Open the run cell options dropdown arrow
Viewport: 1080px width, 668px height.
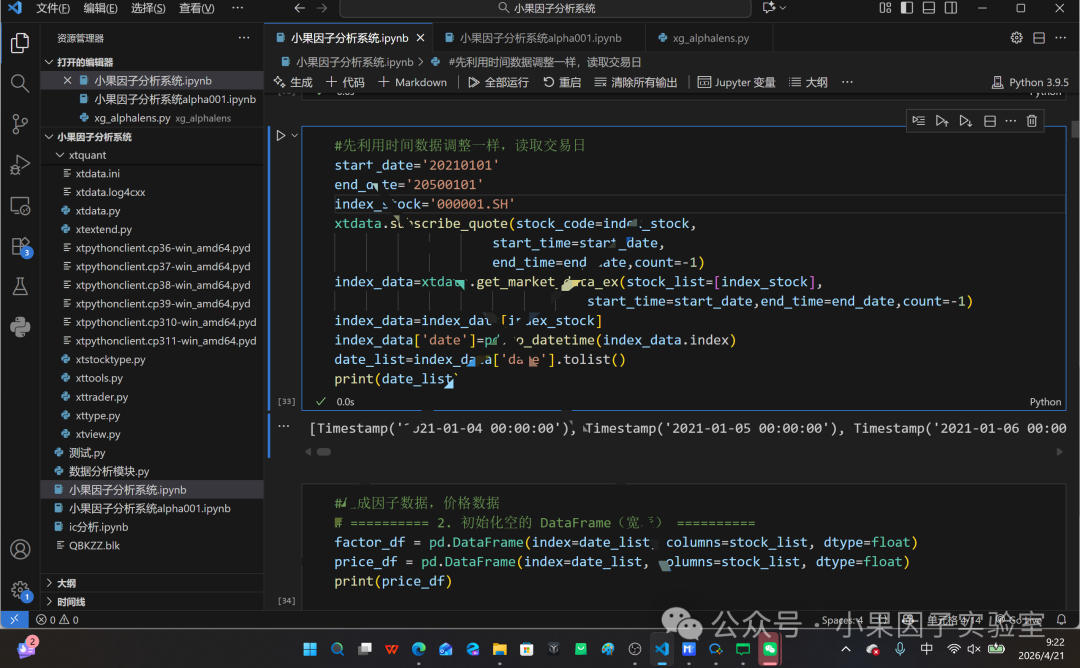pyautogui.click(x=295, y=136)
